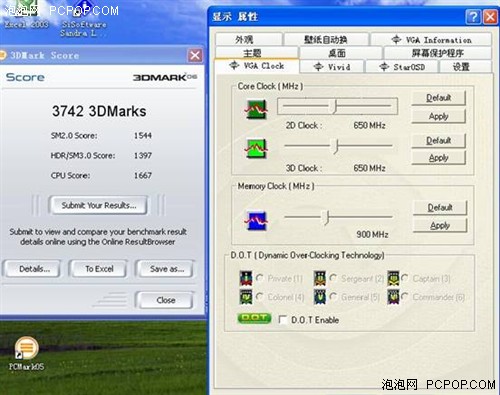Select the Sergeant (2) radio option

[x=333, y=278]
